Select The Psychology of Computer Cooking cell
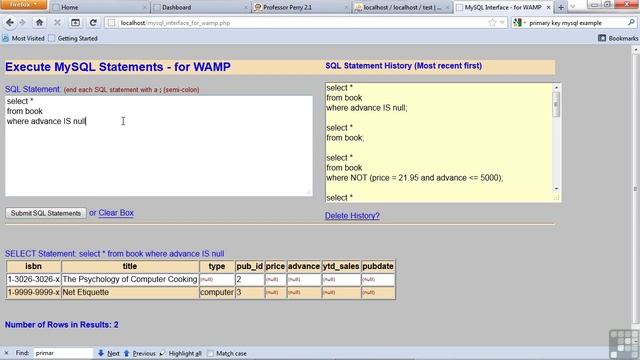 130,279
